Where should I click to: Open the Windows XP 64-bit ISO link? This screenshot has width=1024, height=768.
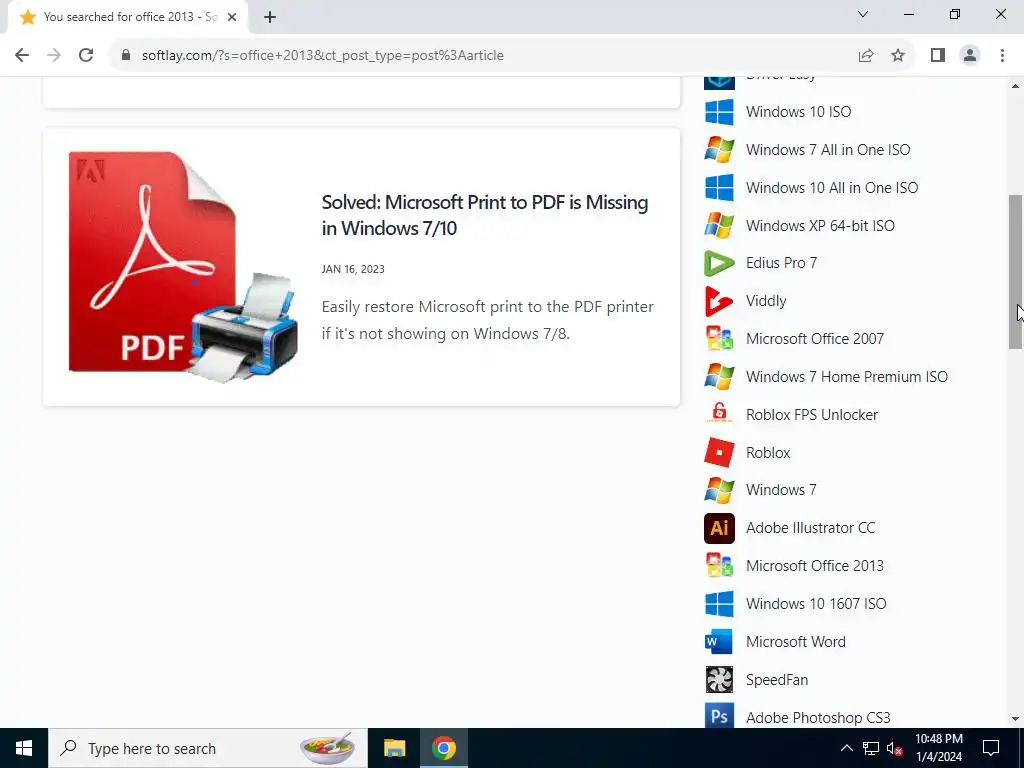820,225
